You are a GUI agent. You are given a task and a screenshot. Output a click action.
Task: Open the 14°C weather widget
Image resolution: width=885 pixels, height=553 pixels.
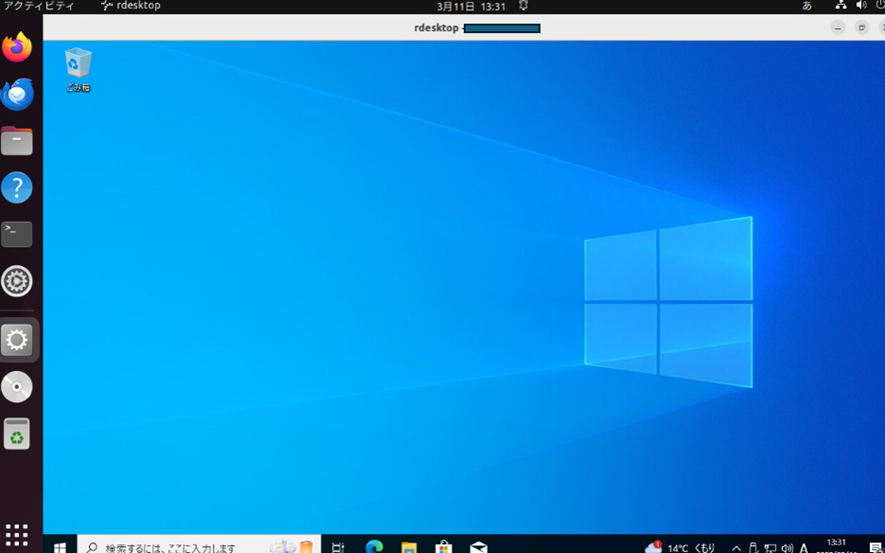680,547
